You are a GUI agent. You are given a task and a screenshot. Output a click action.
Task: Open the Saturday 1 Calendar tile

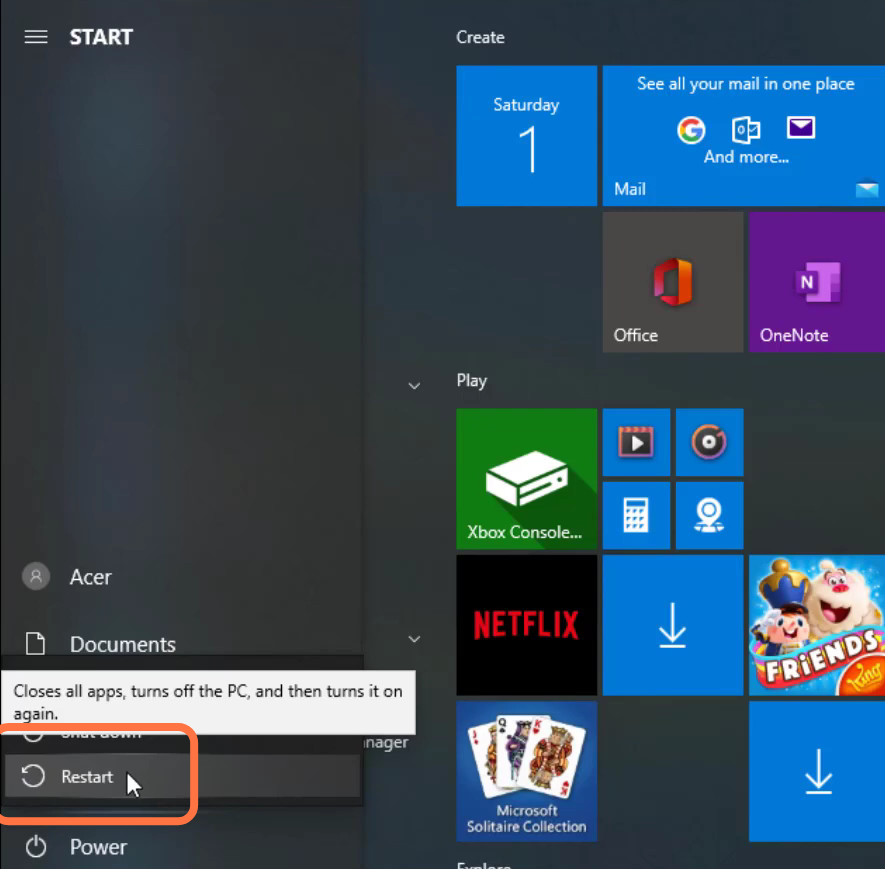coord(526,135)
